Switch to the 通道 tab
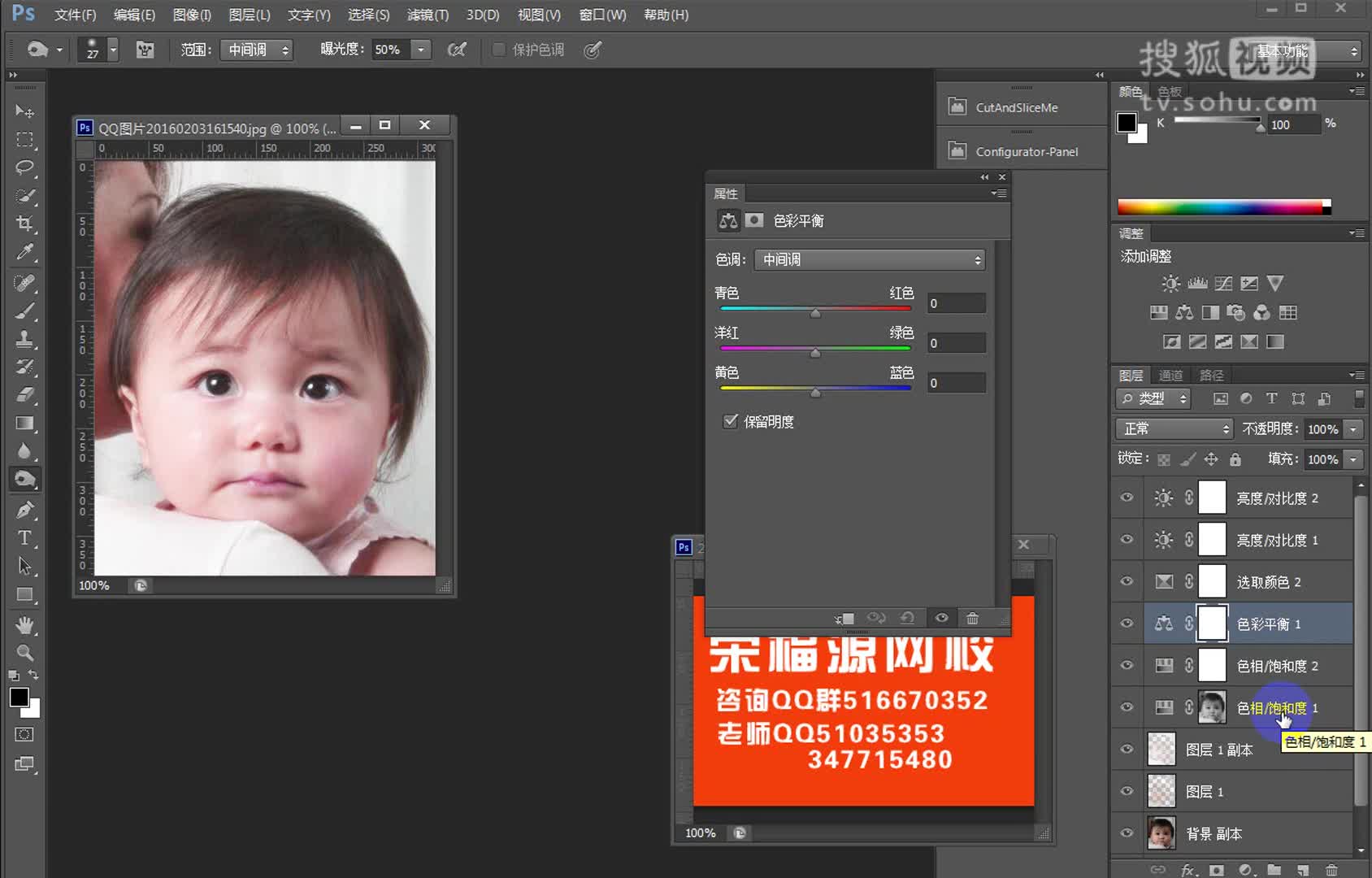This screenshot has height=878, width=1372. click(x=1170, y=375)
